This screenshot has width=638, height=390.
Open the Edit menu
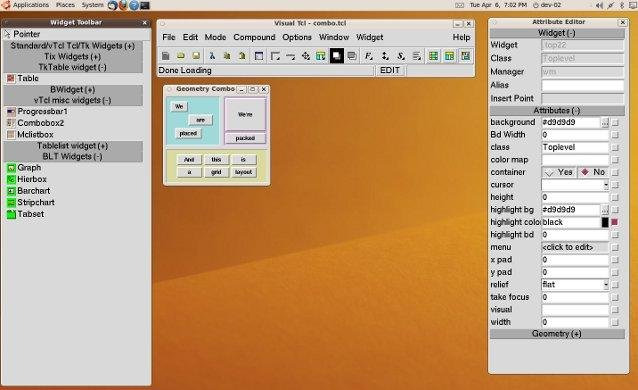click(x=190, y=37)
